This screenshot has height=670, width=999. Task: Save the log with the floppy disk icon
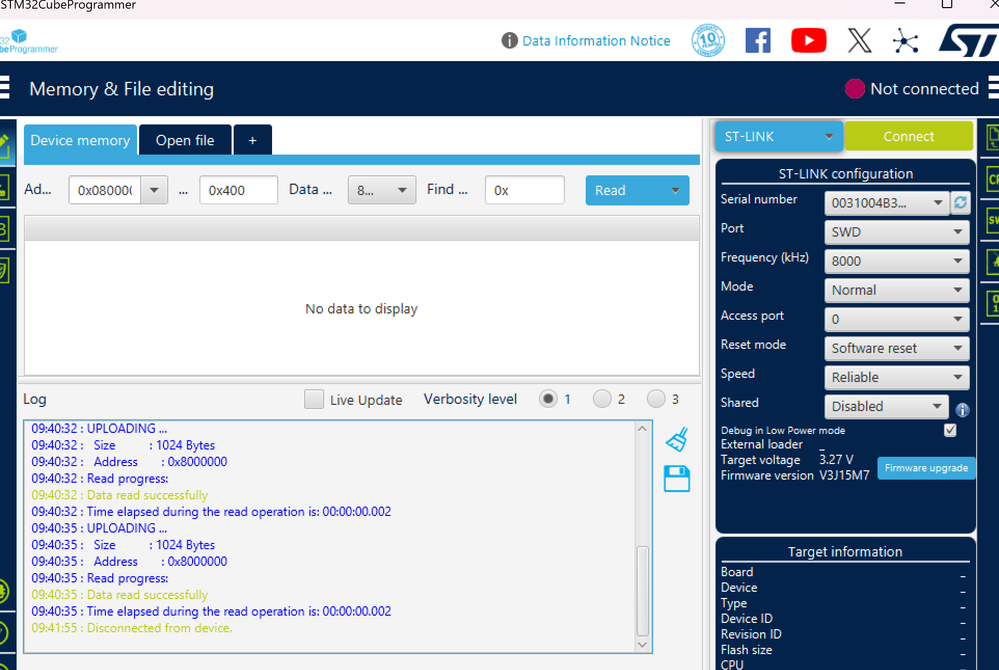coord(677,479)
